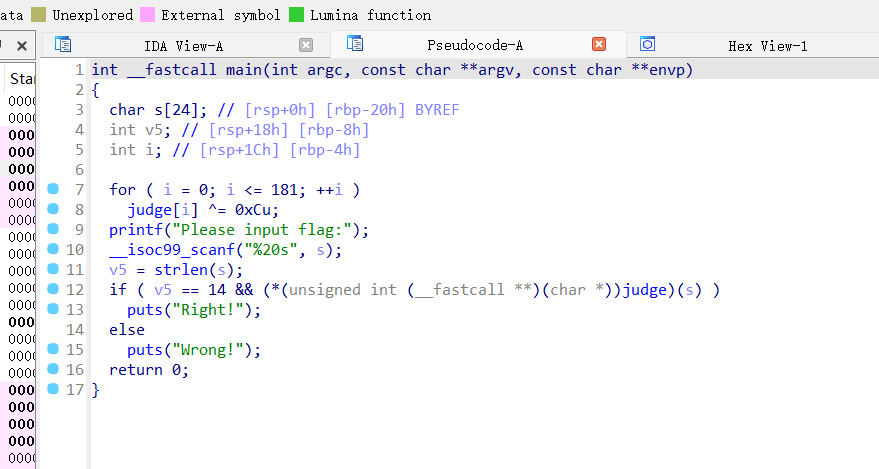Click the __isoc99_scanf function call

point(172,250)
